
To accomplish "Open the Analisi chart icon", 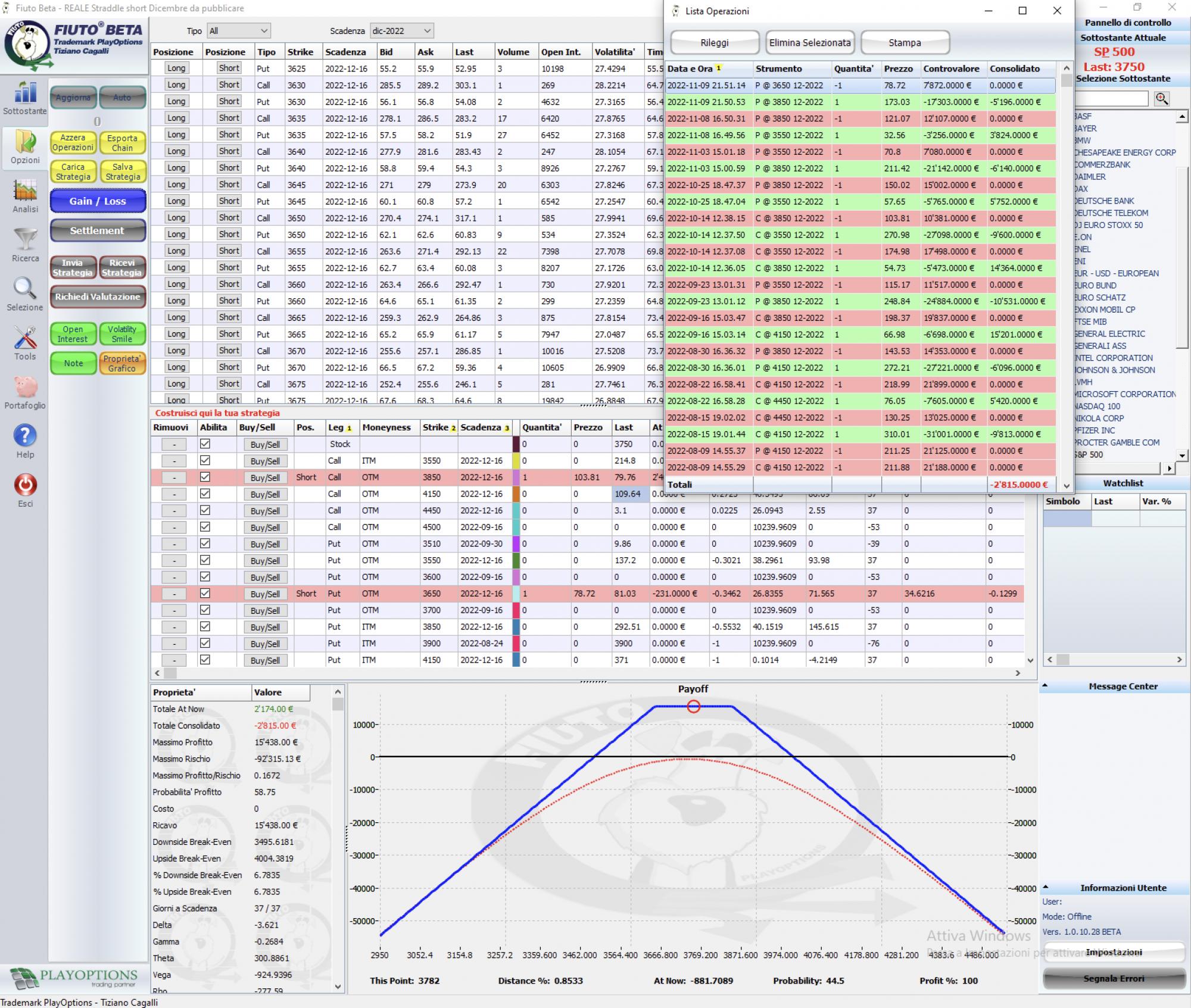I will click(x=24, y=192).
